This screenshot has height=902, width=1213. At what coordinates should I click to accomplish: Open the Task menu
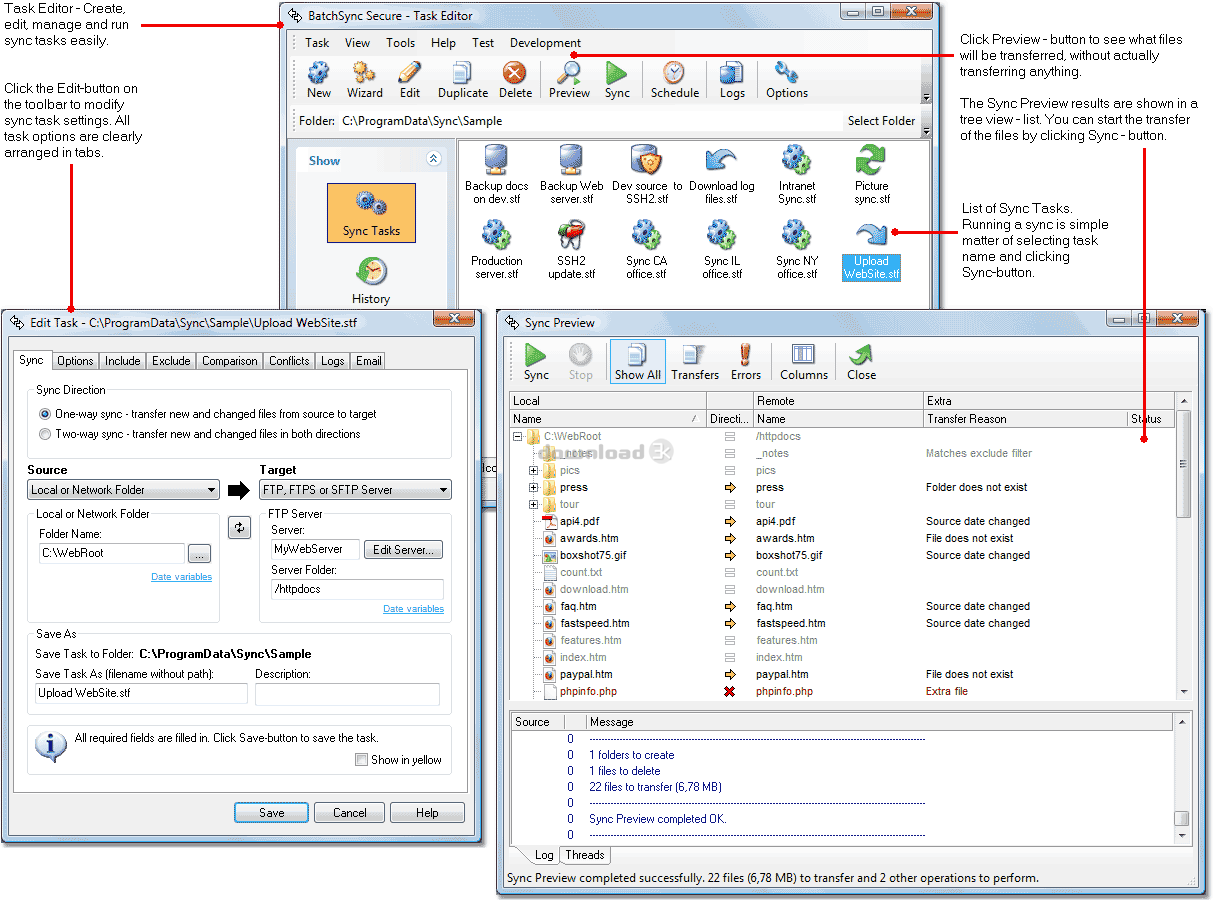317,43
